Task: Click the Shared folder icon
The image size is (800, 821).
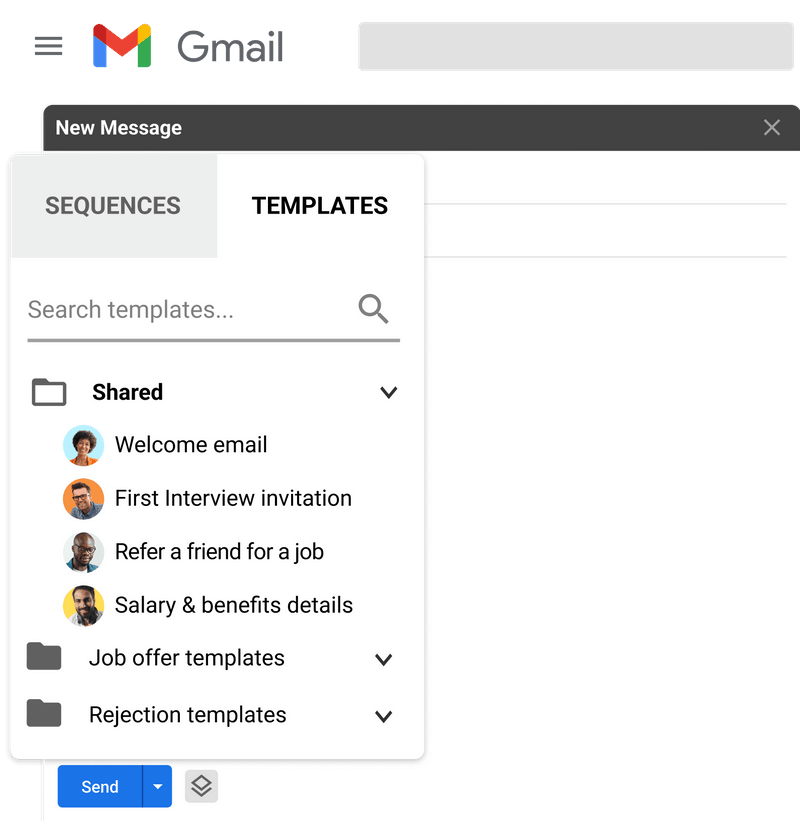Action: point(48,392)
